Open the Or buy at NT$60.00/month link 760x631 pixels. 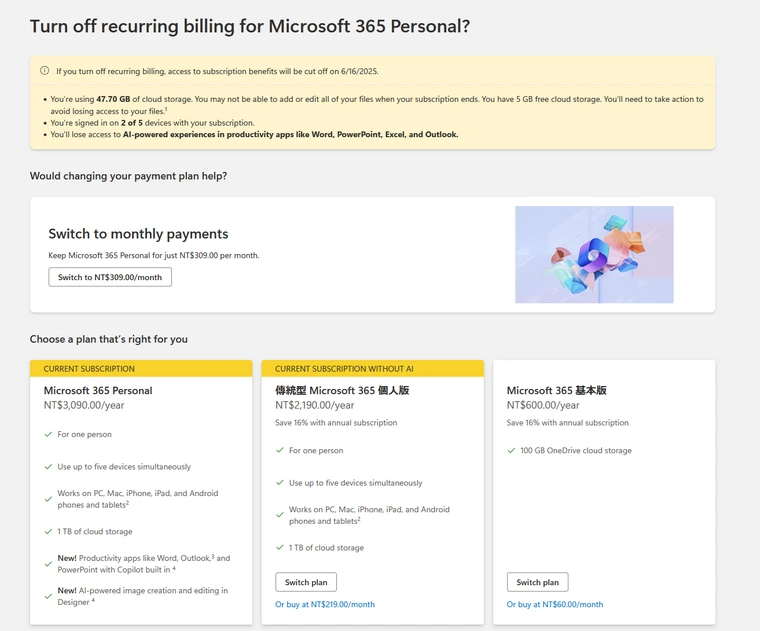[555, 604]
